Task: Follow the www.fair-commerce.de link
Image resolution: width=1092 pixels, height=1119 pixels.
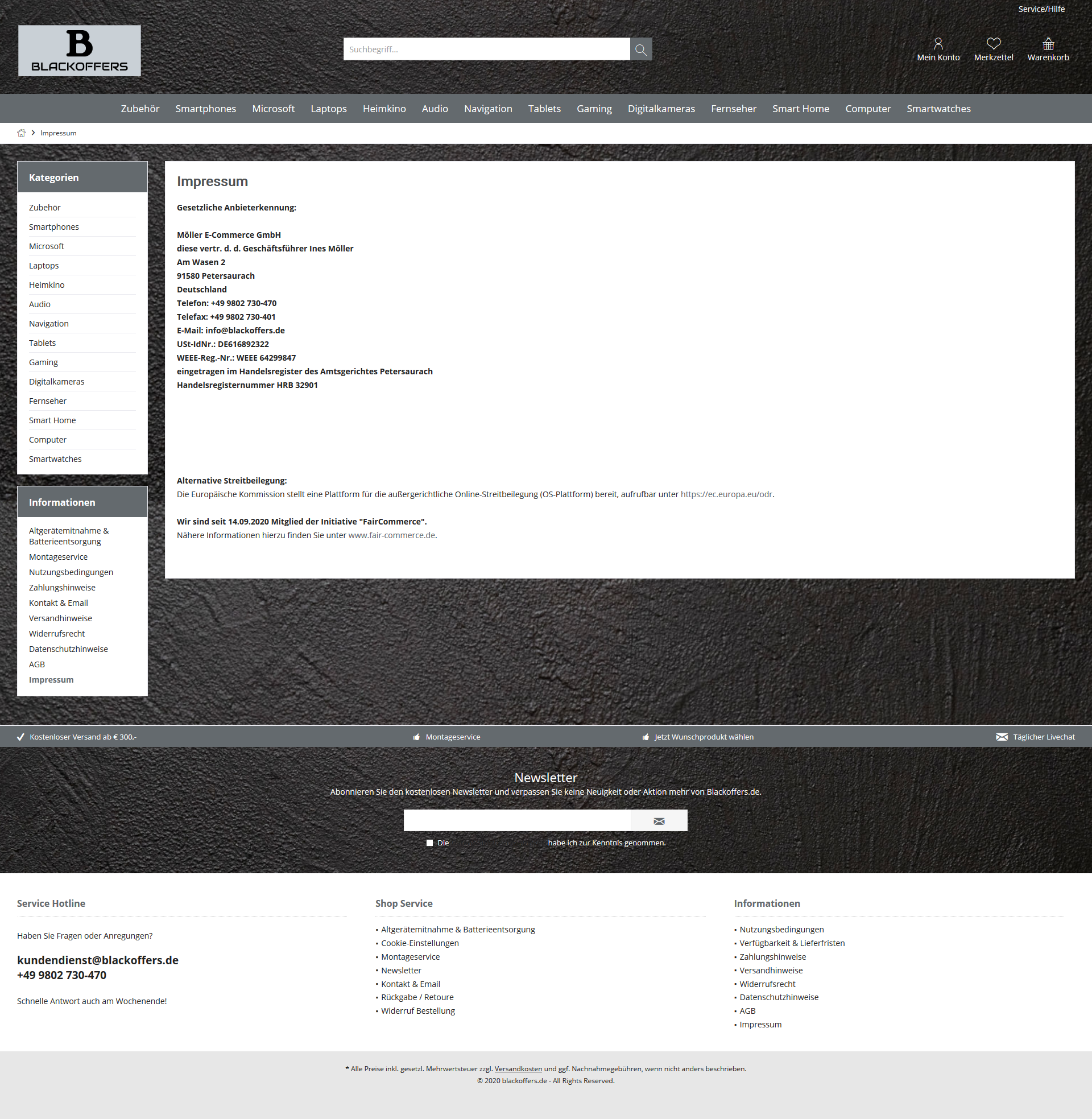Action: (x=392, y=535)
